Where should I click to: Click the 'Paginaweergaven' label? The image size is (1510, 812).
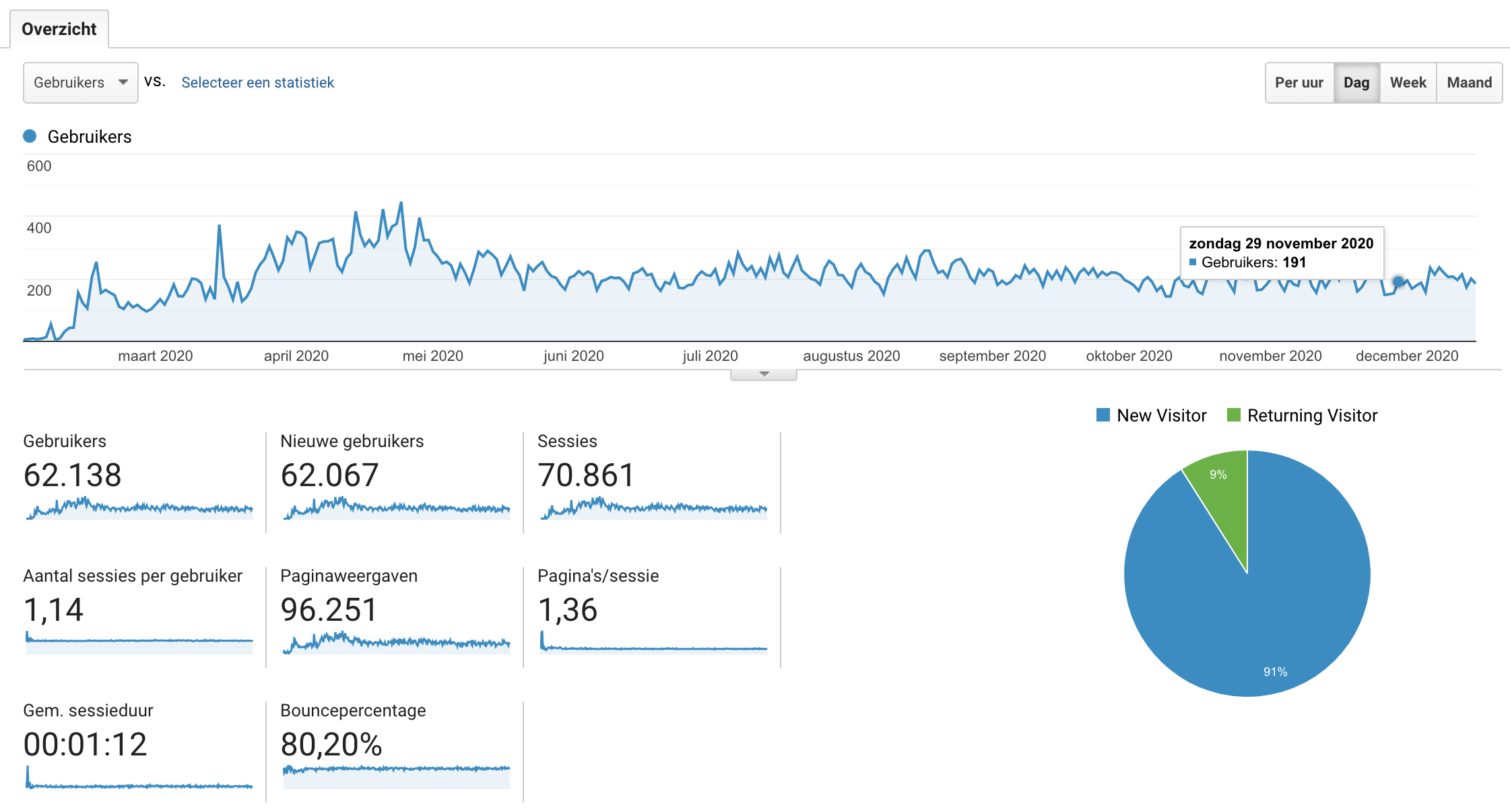tap(349, 576)
